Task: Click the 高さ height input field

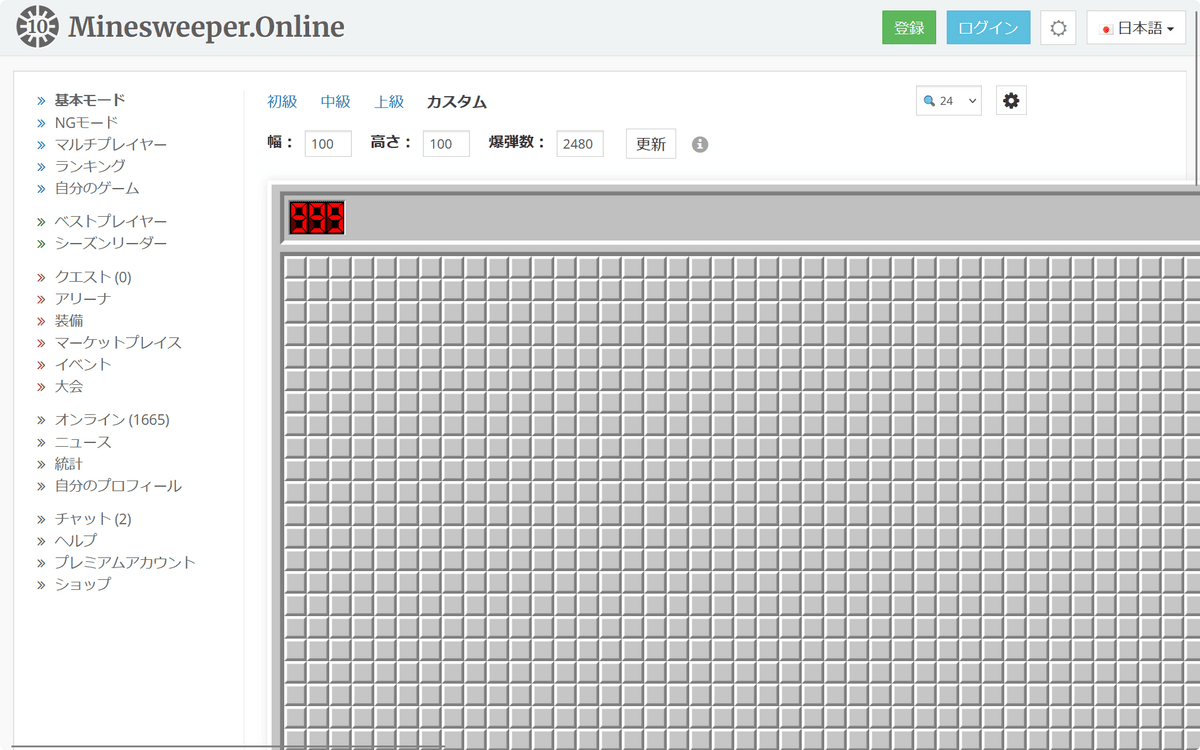Action: pos(446,144)
